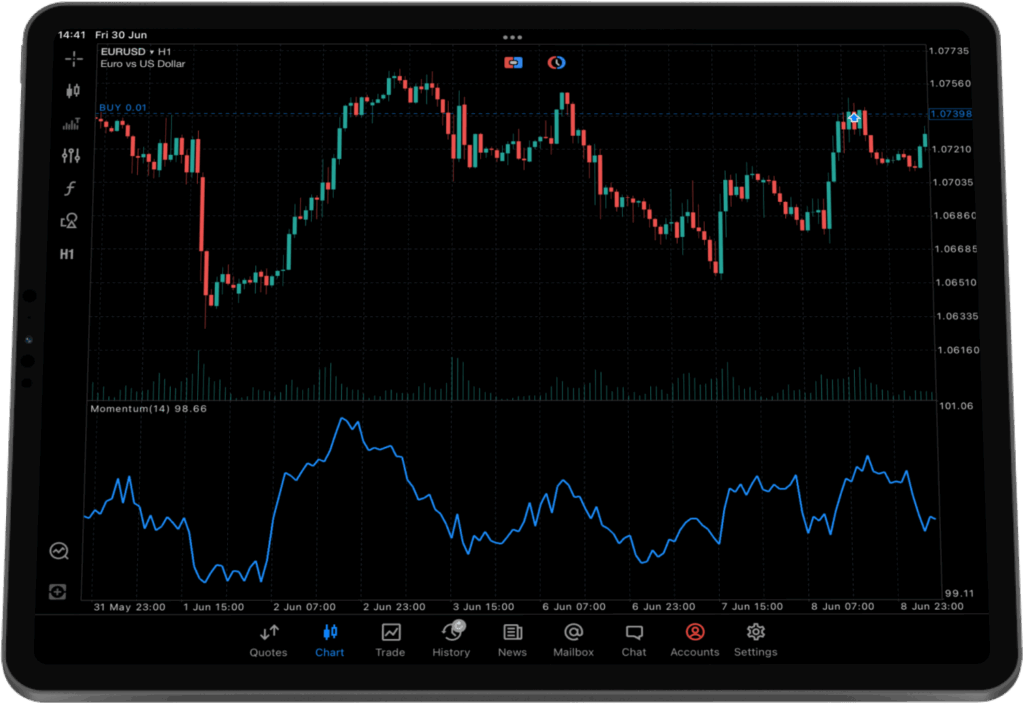Image resolution: width=1024 pixels, height=704 pixels.
Task: Open the News tab
Action: point(513,641)
